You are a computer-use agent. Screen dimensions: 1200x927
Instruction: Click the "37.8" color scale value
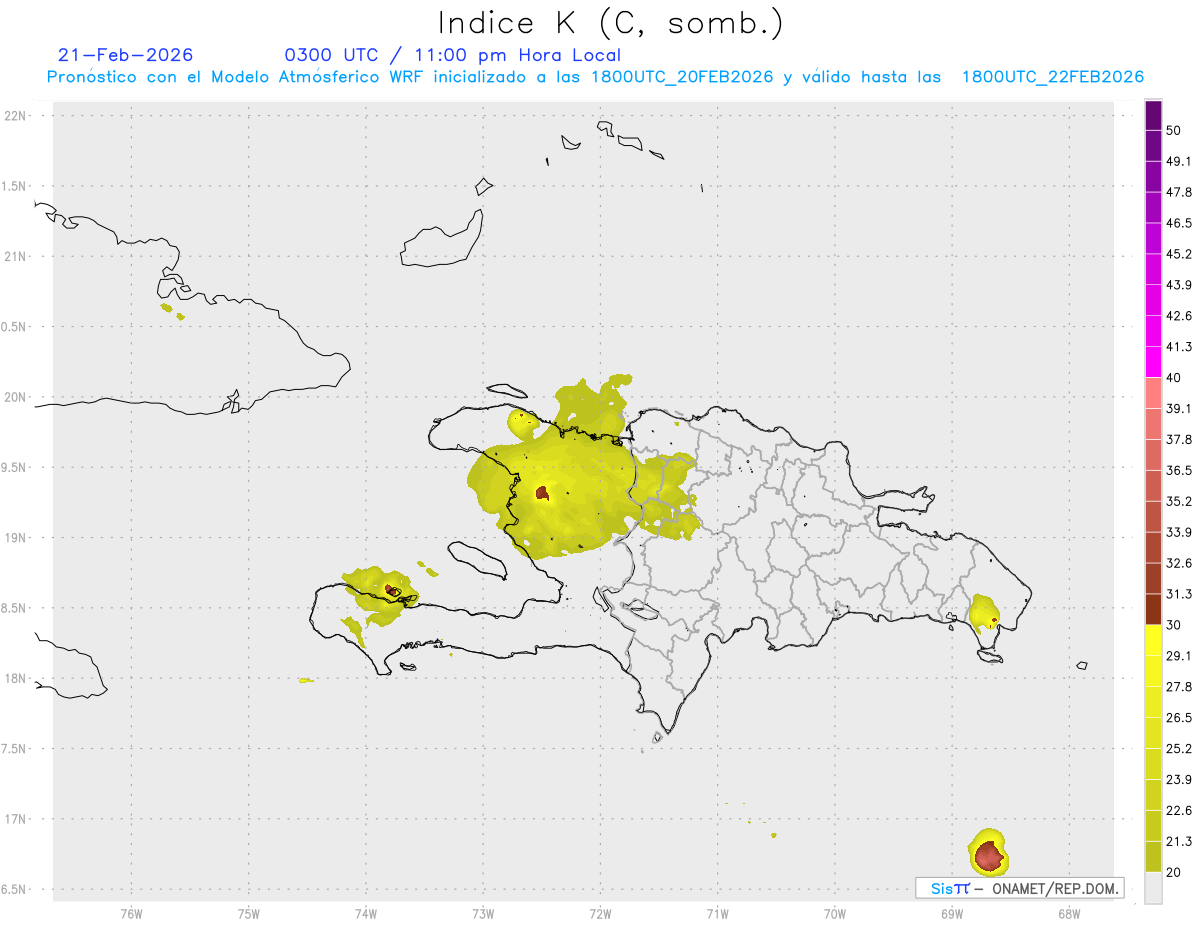[1179, 440]
